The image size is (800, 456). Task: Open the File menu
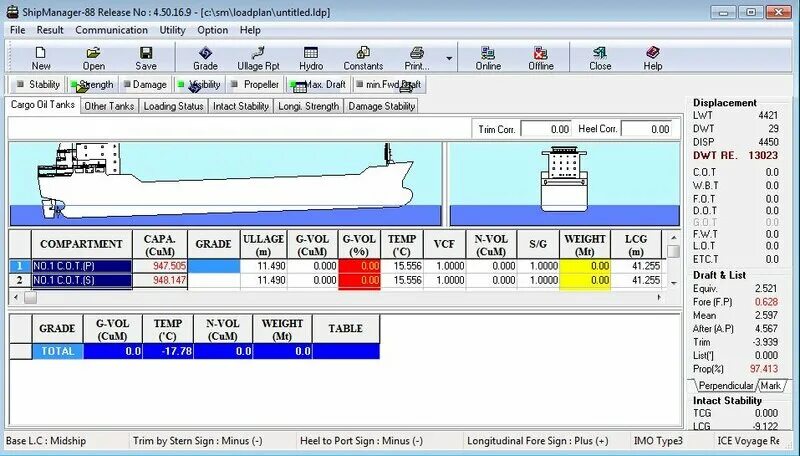click(17, 30)
